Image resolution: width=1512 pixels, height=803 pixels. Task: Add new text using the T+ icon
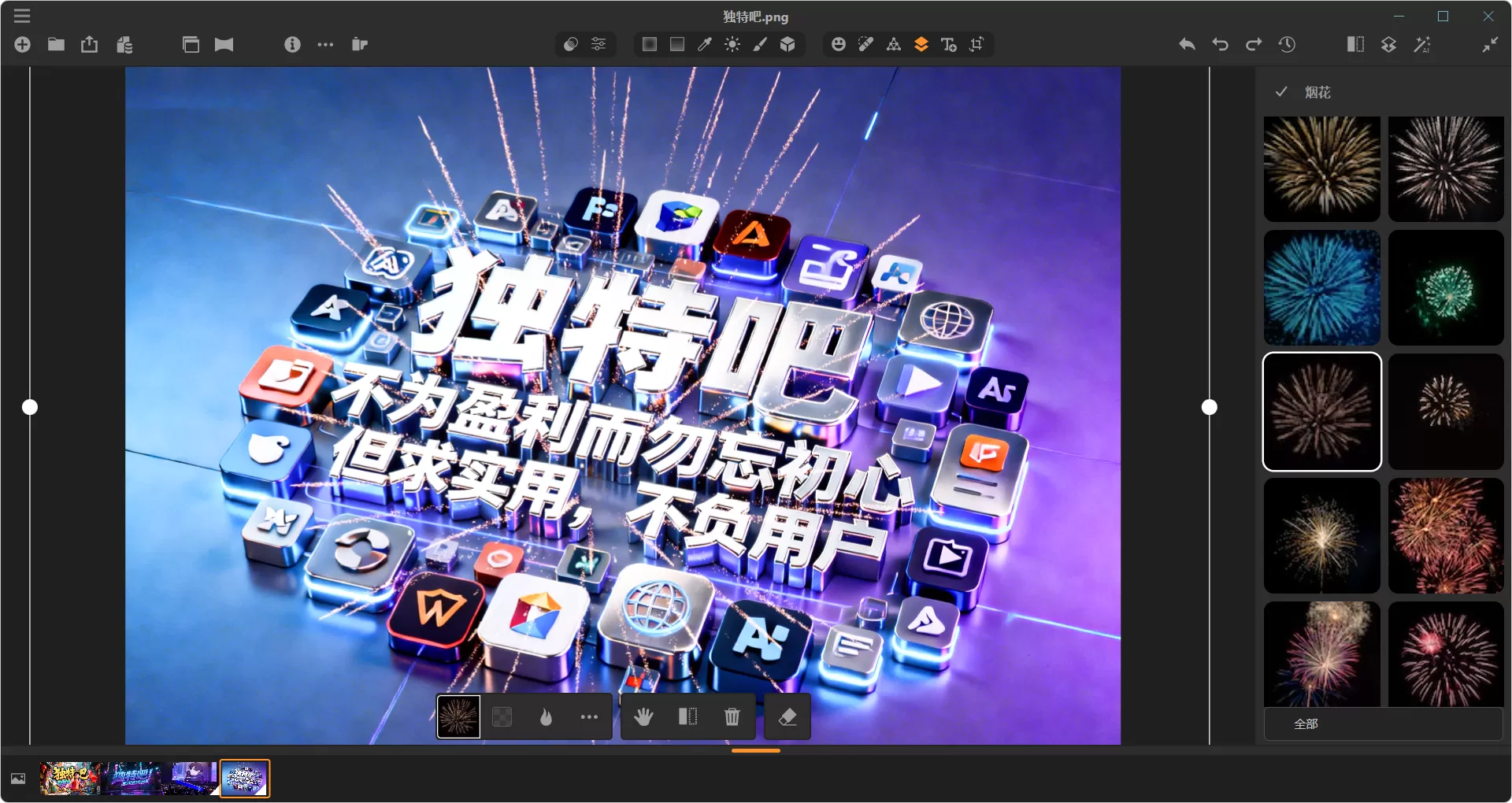pyautogui.click(x=949, y=45)
